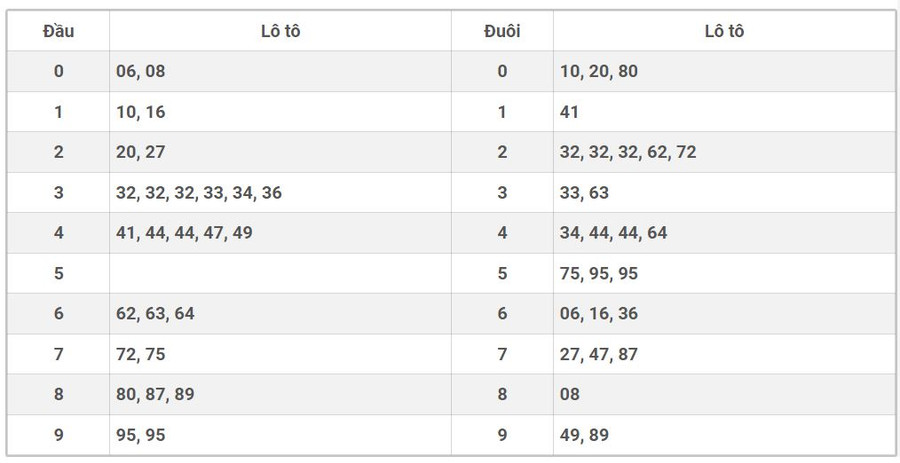Image resolution: width=900 pixels, height=463 pixels.
Task: Click number 7 in the Đầu column
Action: 58,354
